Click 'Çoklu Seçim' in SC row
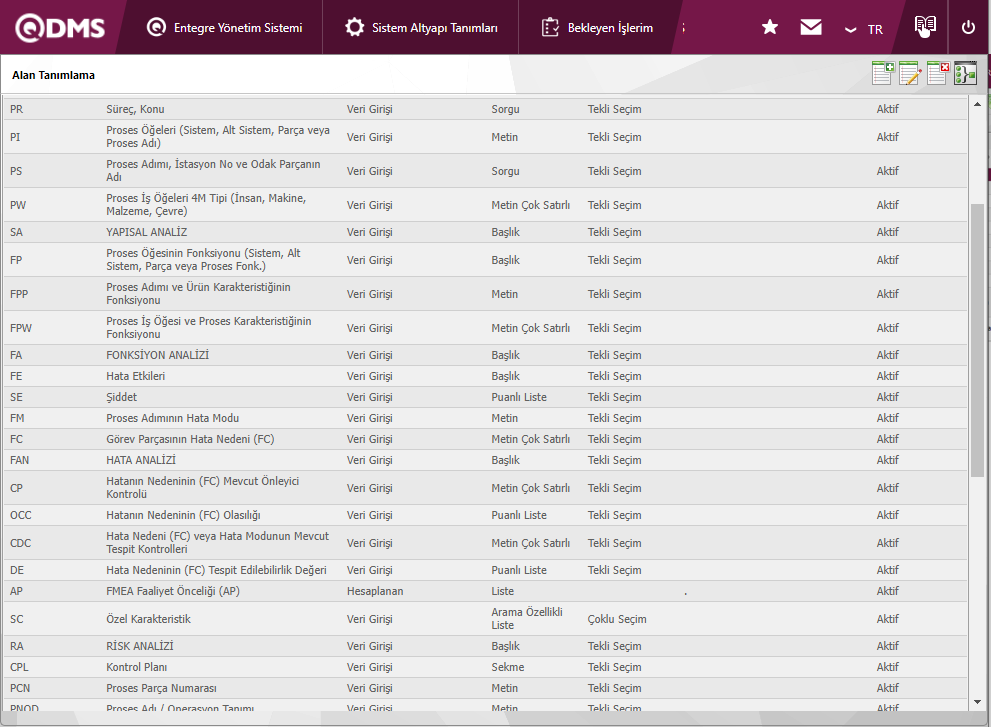 click(617, 619)
